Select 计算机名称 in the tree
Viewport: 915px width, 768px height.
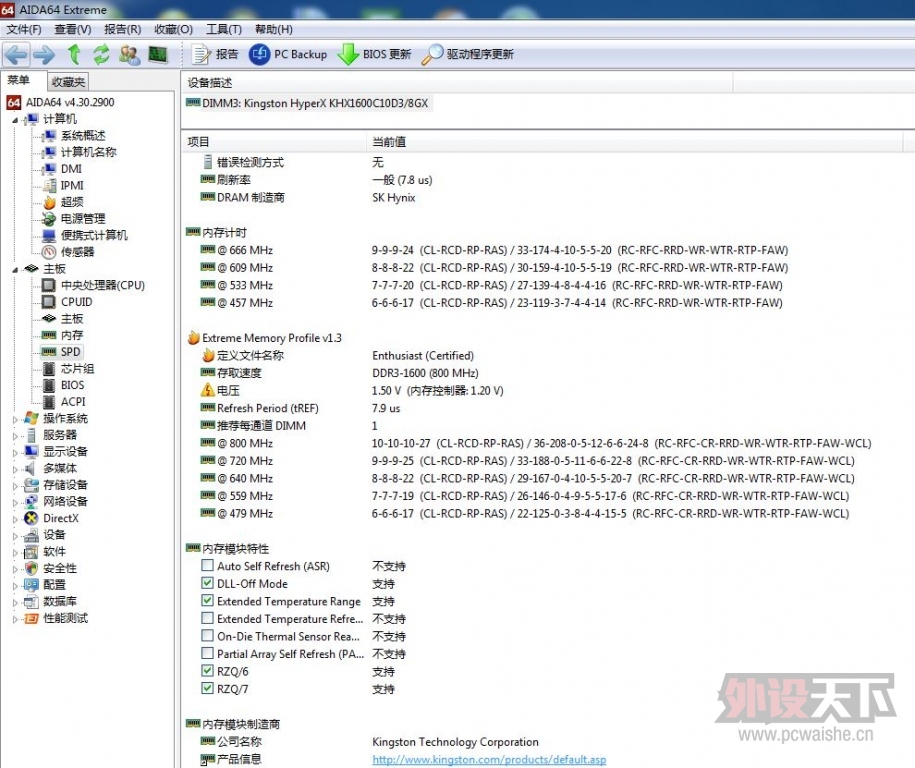[x=89, y=152]
